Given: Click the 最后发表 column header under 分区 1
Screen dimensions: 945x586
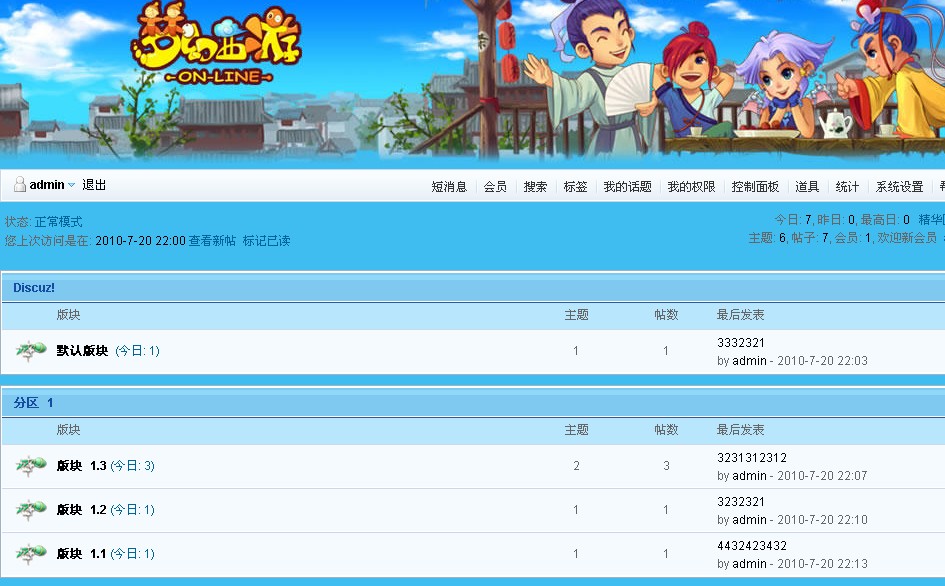Looking at the screenshot, I should pyautogui.click(x=740, y=430).
